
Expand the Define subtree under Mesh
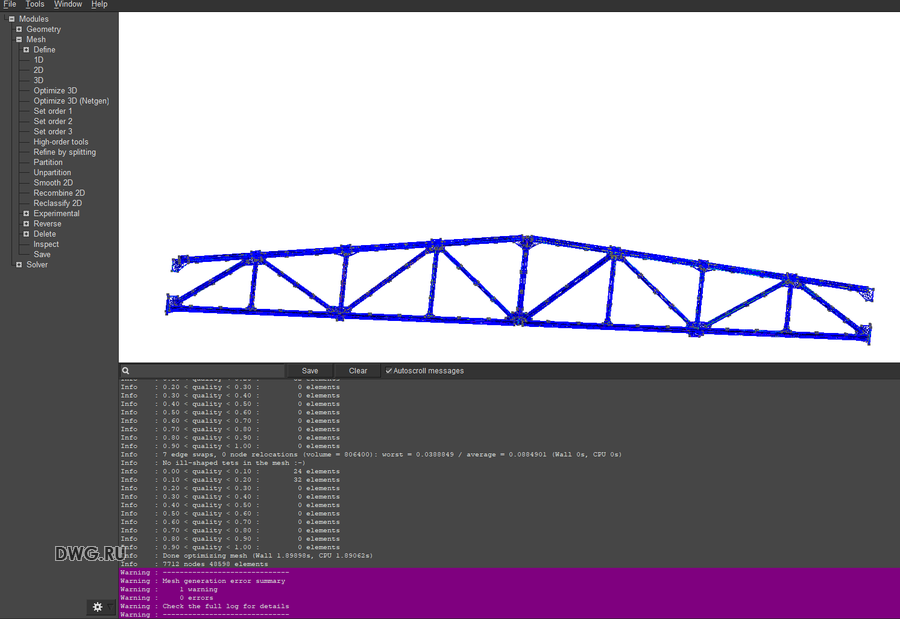[27, 50]
